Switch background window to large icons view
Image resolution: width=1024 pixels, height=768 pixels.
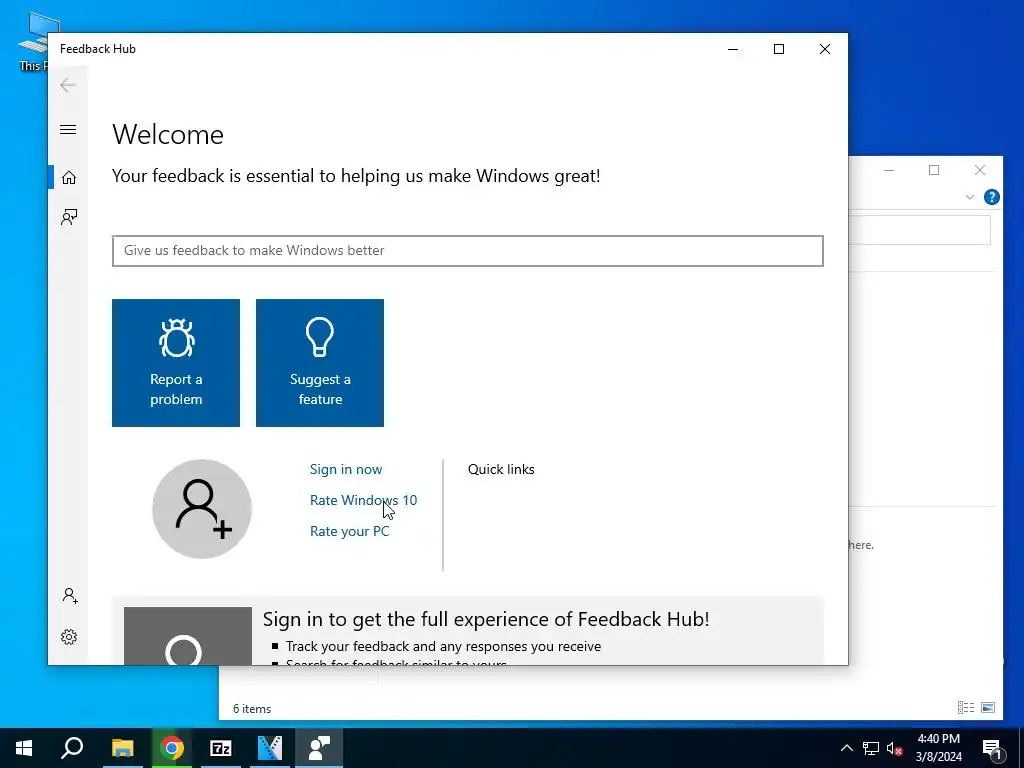coord(988,707)
